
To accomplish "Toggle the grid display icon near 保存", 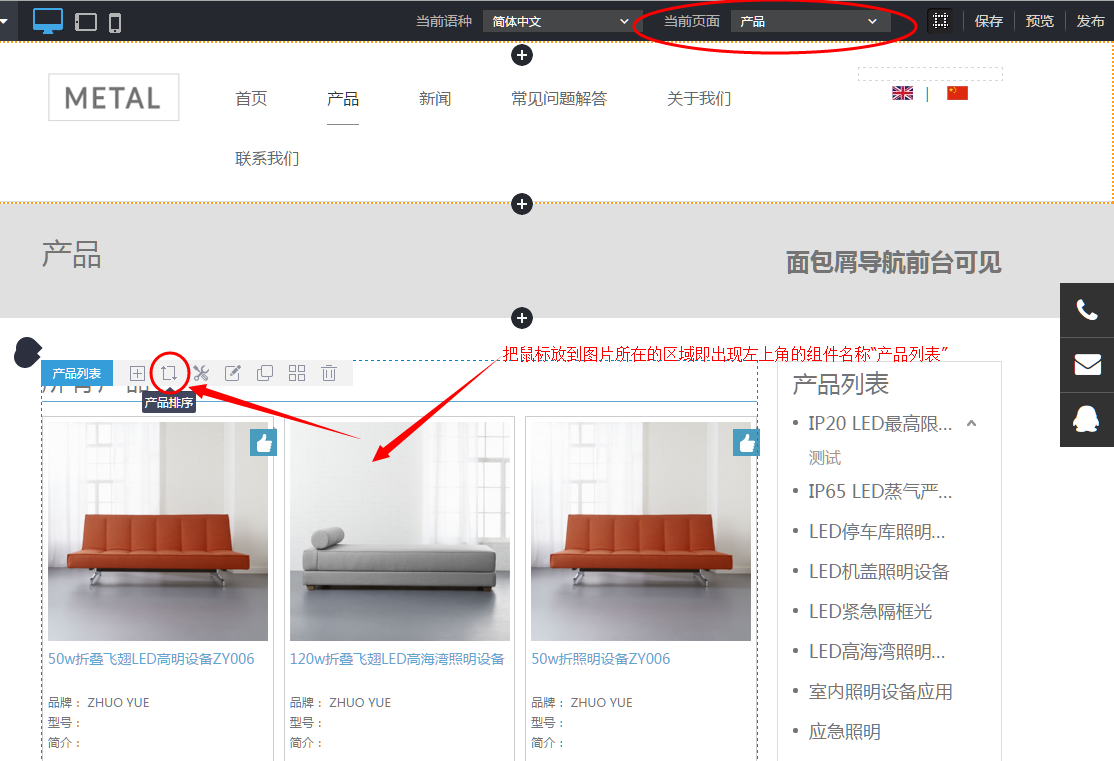I will tap(940, 20).
